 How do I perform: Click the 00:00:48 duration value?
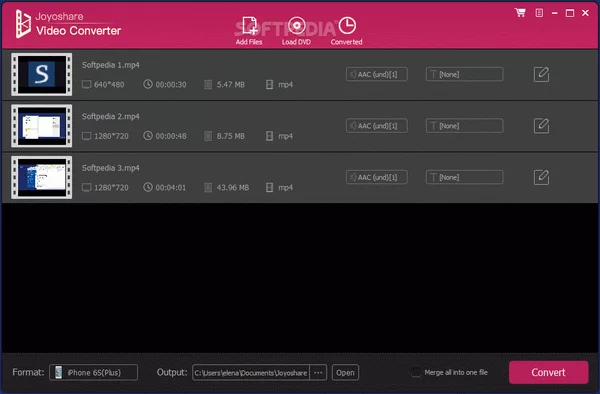(171, 136)
